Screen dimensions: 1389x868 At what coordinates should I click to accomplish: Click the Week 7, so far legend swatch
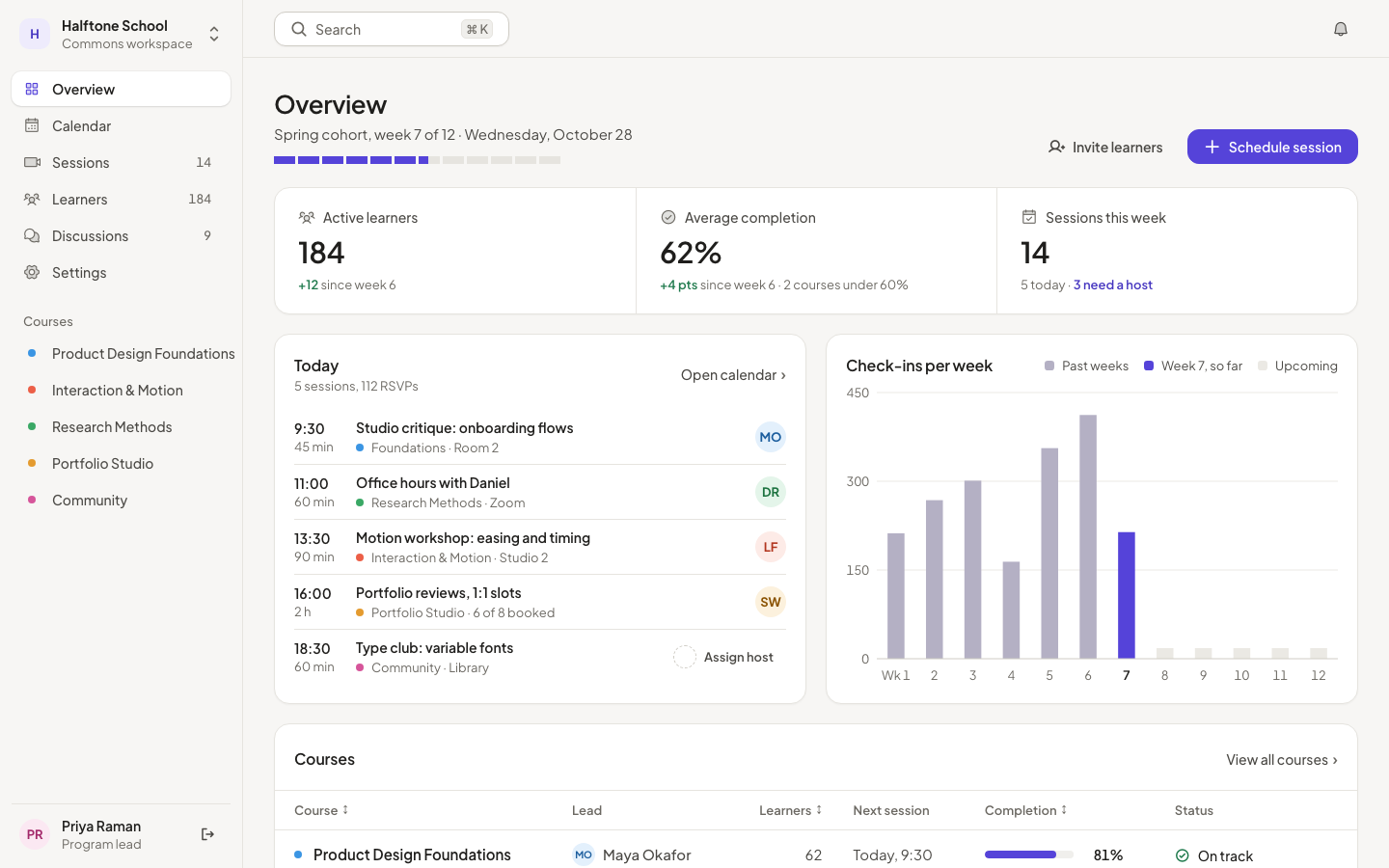pos(1149,366)
